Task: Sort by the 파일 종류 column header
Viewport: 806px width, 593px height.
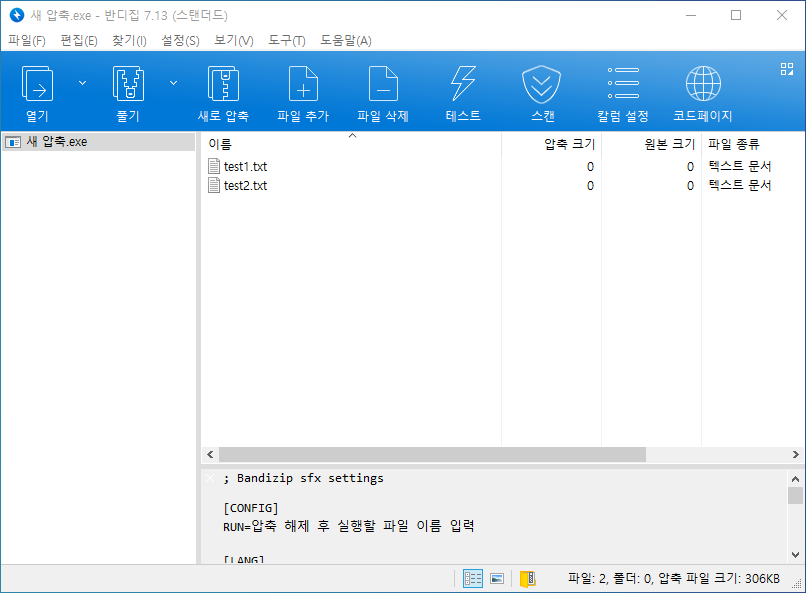Action: click(x=753, y=144)
